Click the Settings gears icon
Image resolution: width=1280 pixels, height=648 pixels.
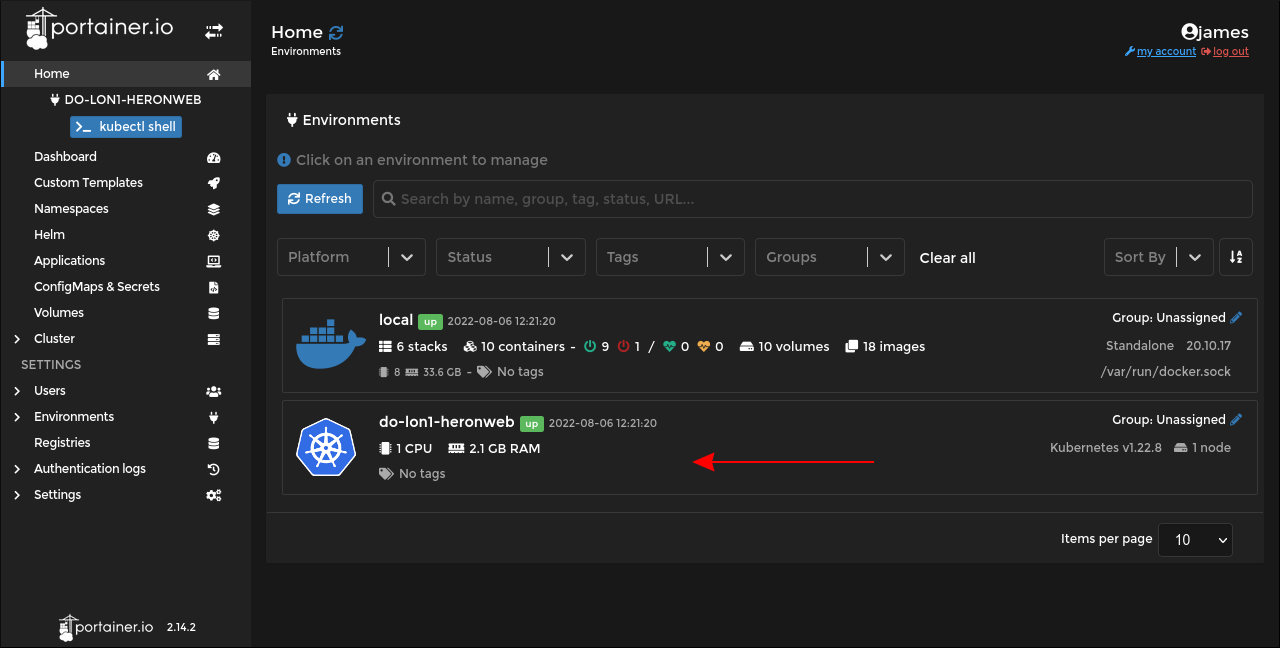tap(213, 495)
